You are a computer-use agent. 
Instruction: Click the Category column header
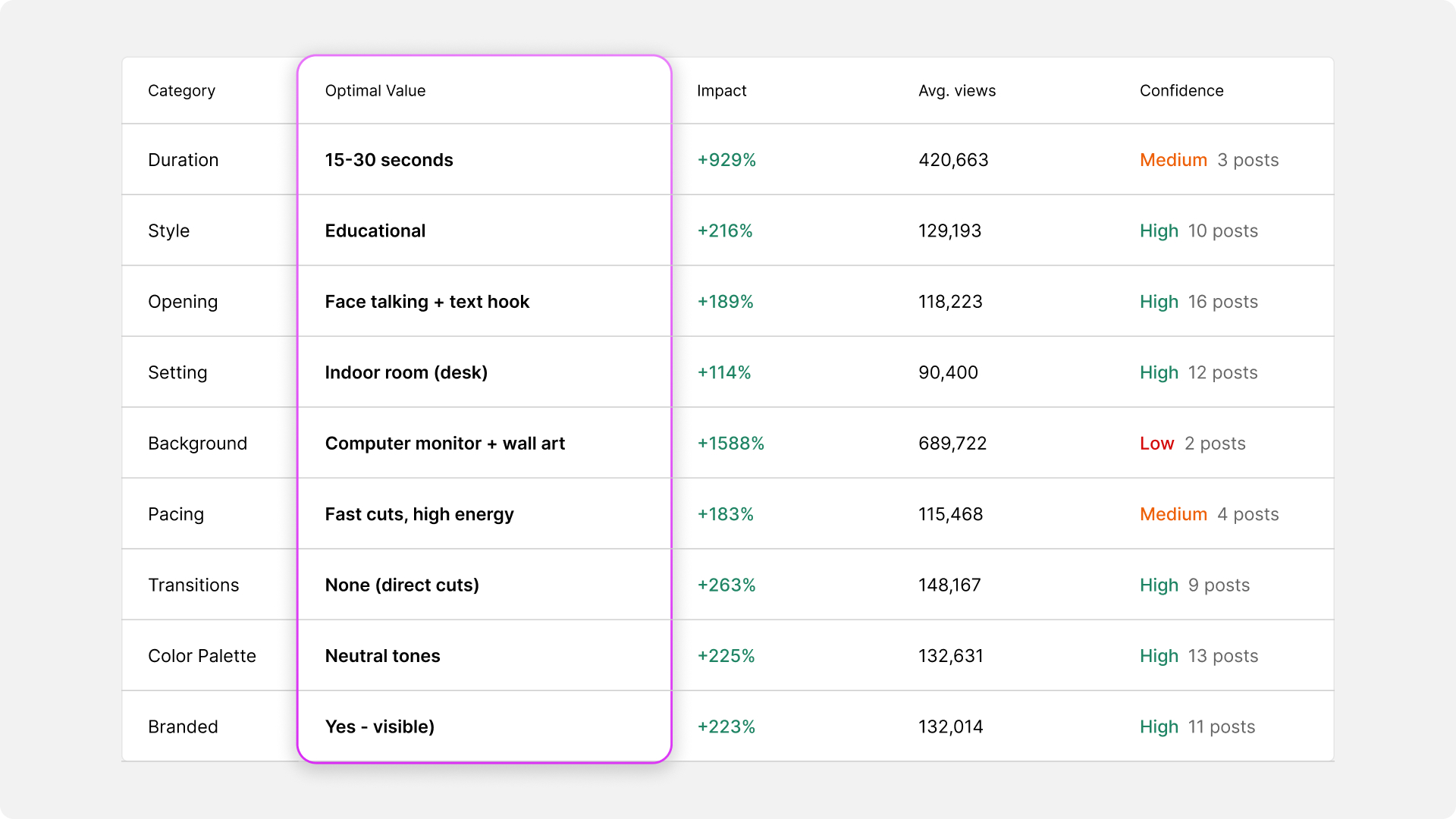pyautogui.click(x=181, y=91)
